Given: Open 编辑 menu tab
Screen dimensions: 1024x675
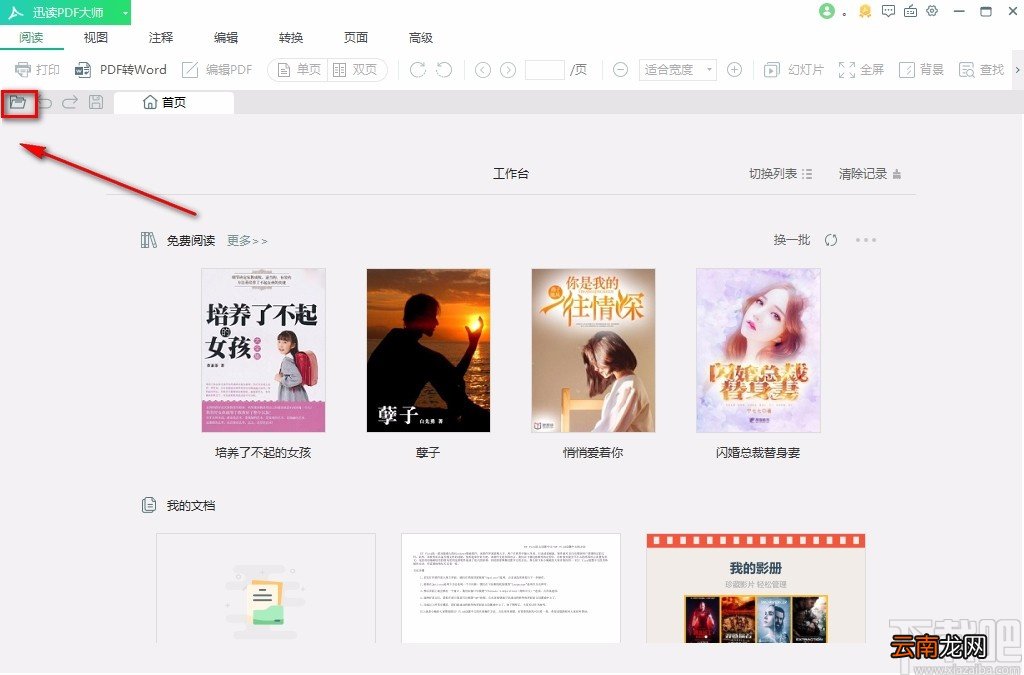Looking at the screenshot, I should tap(226, 38).
